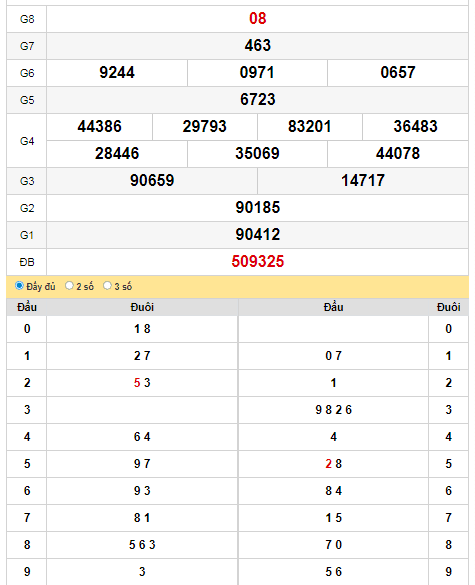Click the tail values '2 7' cell
Image resolution: width=475 pixels, height=585 pixels.
coord(142,356)
